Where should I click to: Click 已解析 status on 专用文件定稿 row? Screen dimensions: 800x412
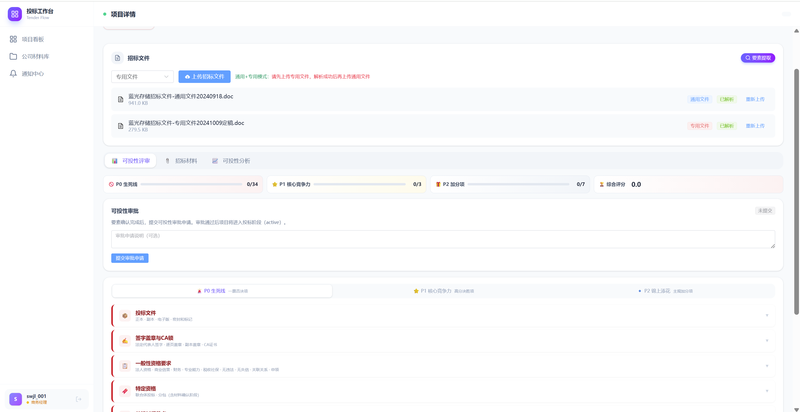(727, 126)
